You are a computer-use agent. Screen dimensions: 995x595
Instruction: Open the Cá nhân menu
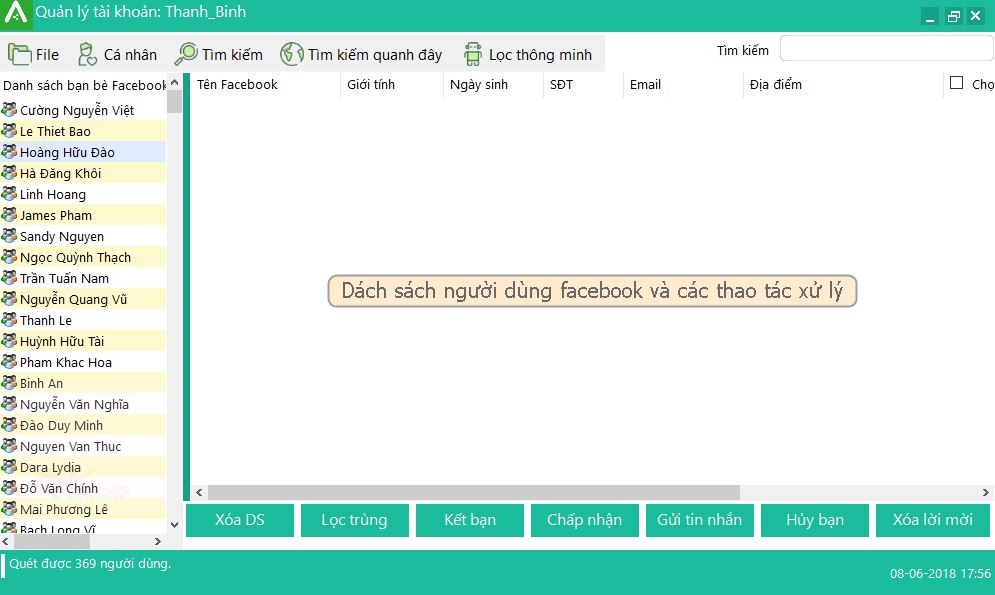[117, 55]
